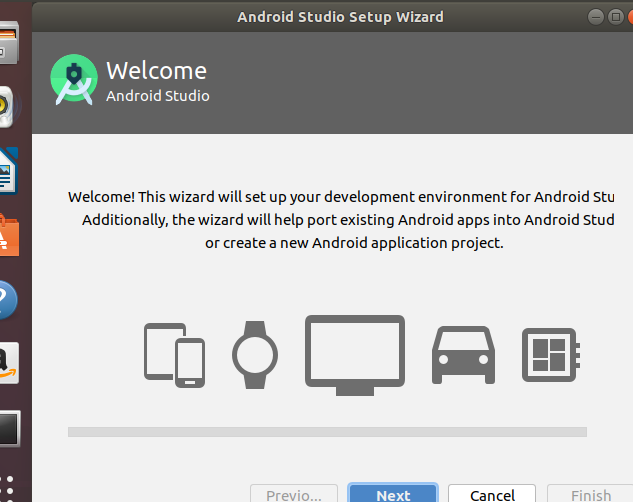The height and width of the screenshot is (502, 633).
Task: Open Rhythmbox speaker icon in dock
Action: pyautogui.click(x=7, y=107)
